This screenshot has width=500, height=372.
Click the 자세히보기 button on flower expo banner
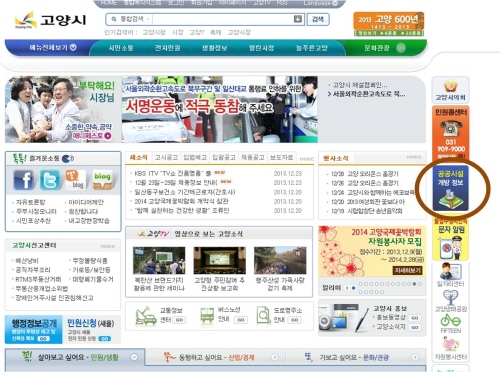coord(408,271)
